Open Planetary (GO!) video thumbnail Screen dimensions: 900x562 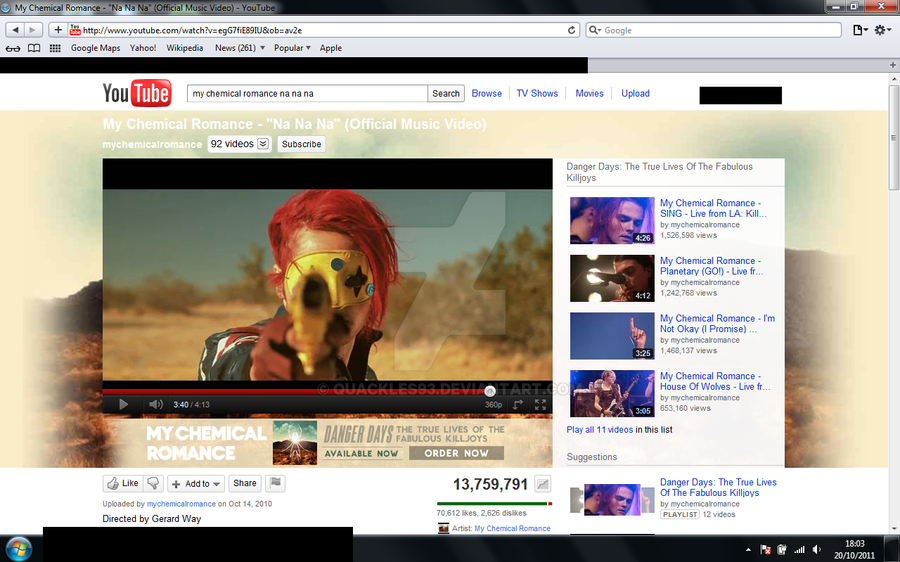(612, 278)
